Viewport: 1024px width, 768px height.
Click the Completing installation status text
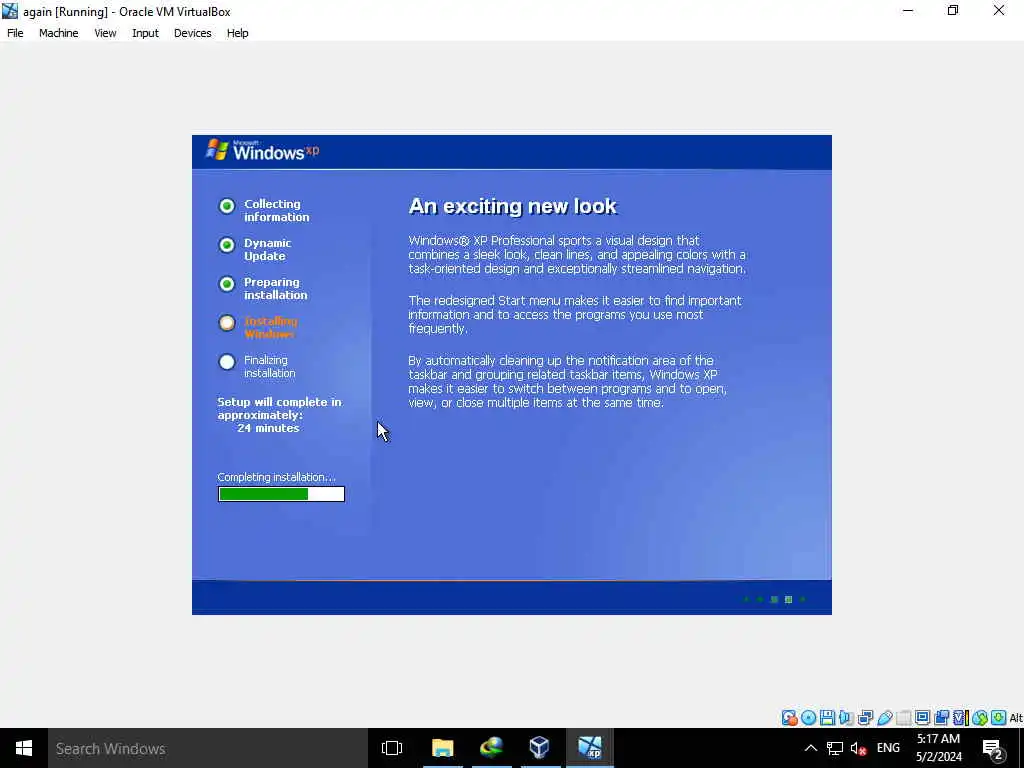(x=276, y=477)
